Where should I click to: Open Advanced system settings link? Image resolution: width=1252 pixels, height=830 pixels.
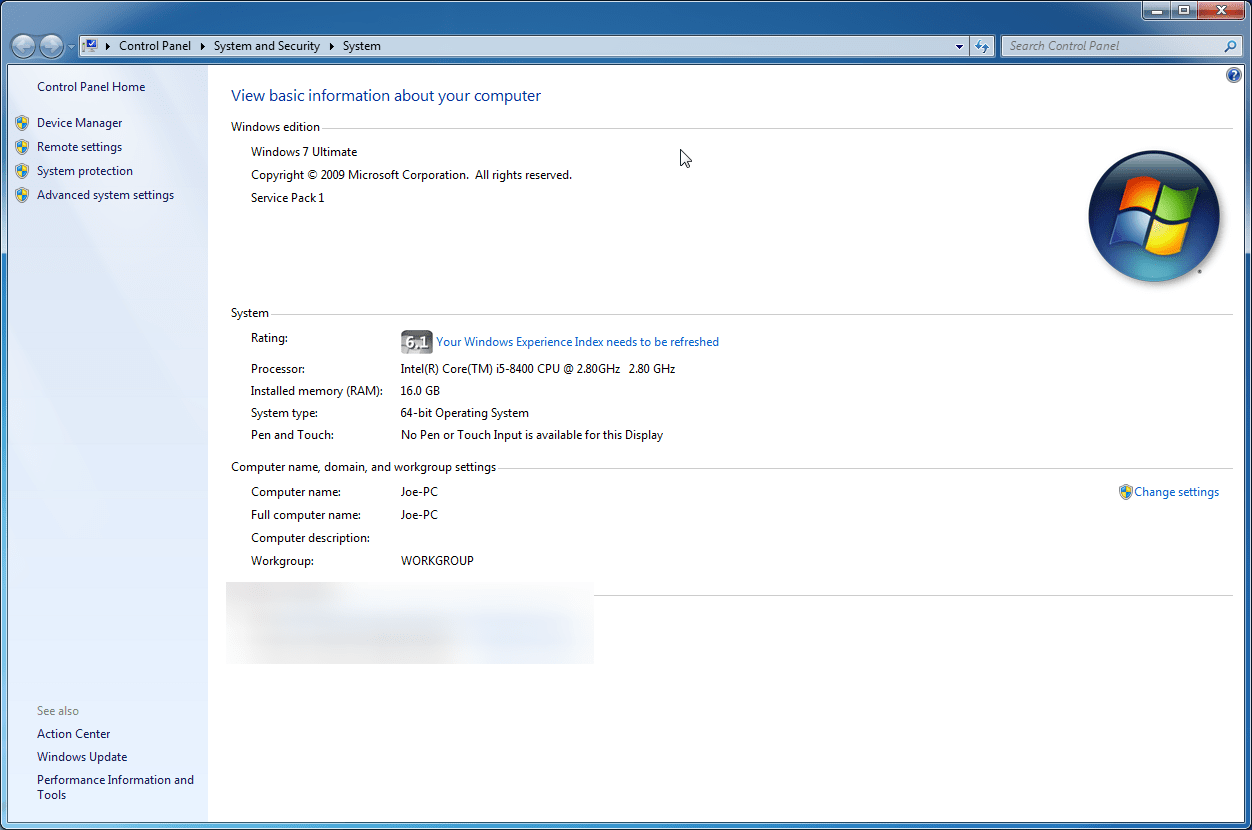pos(106,195)
